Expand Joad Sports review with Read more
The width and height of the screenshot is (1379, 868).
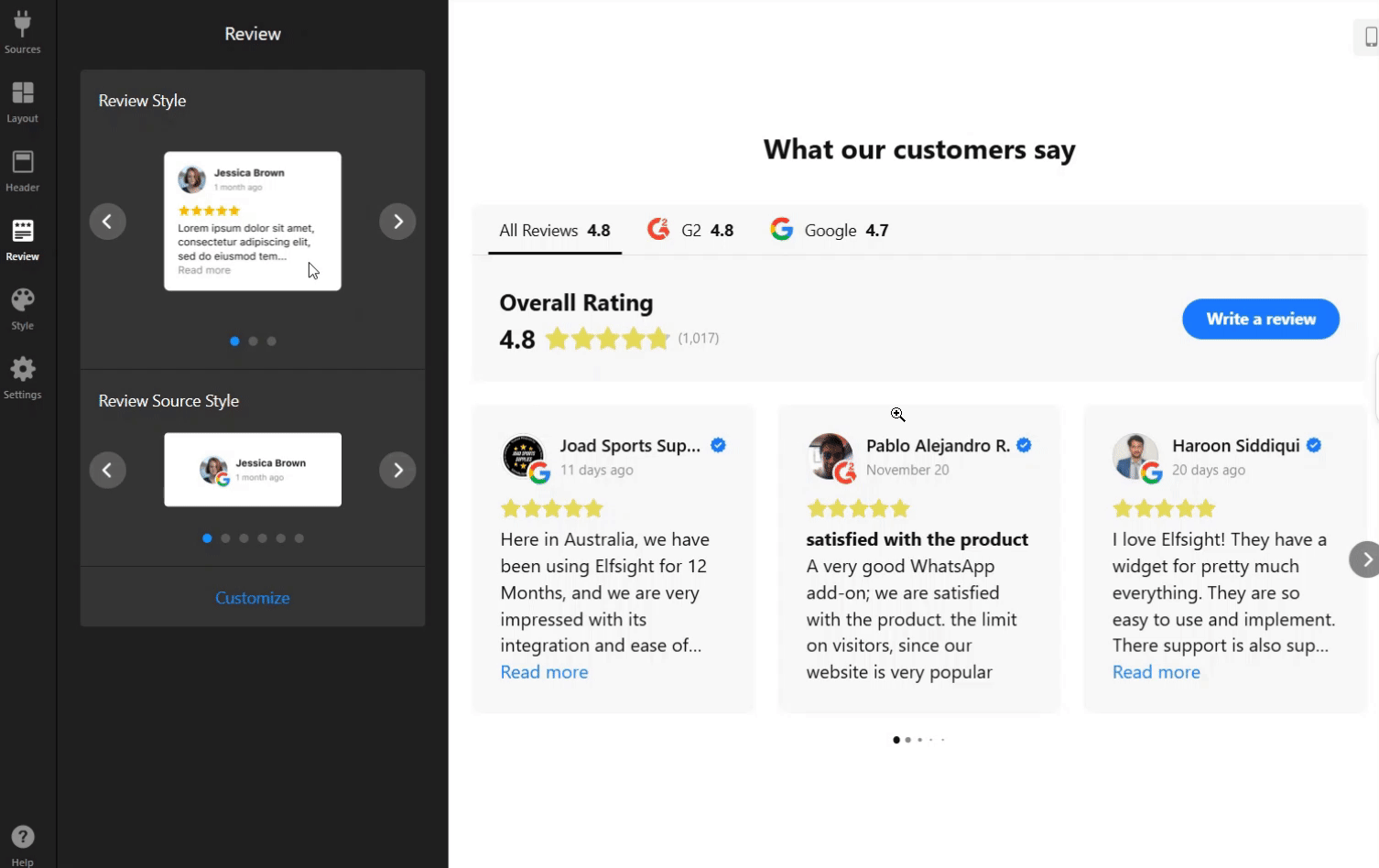[544, 672]
